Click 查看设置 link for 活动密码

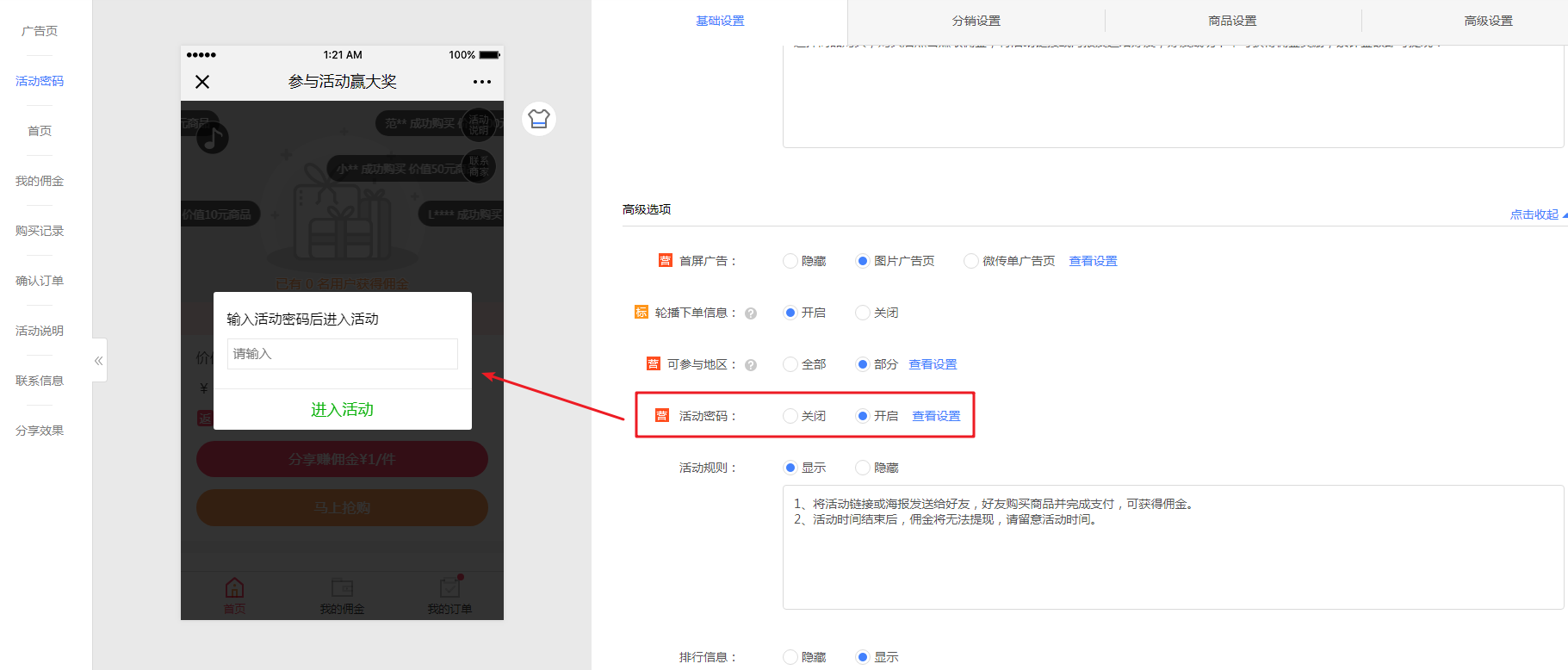(x=936, y=416)
